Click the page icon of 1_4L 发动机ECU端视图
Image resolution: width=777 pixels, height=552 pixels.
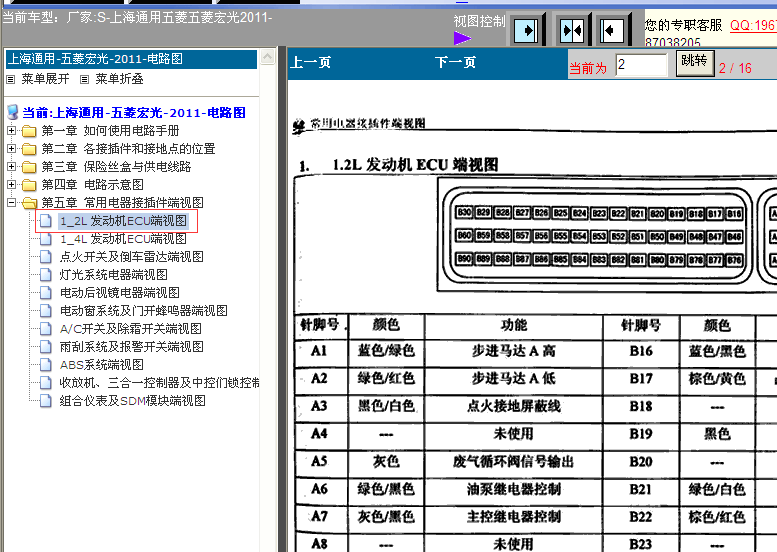46,239
